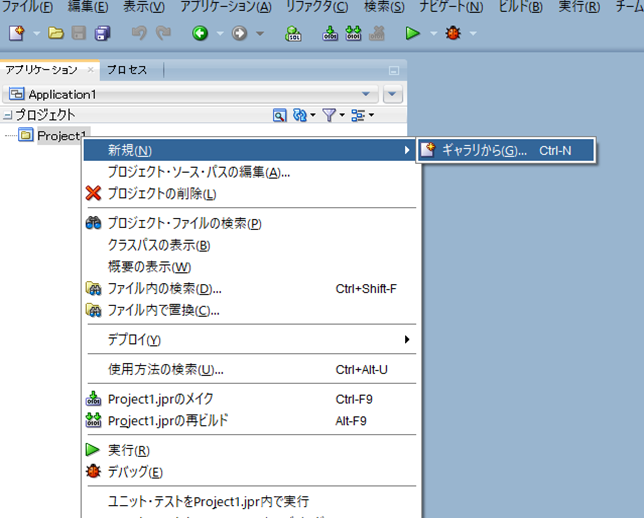Open the dropdown arrow beside the Run button
The width and height of the screenshot is (644, 518).
coord(432,34)
